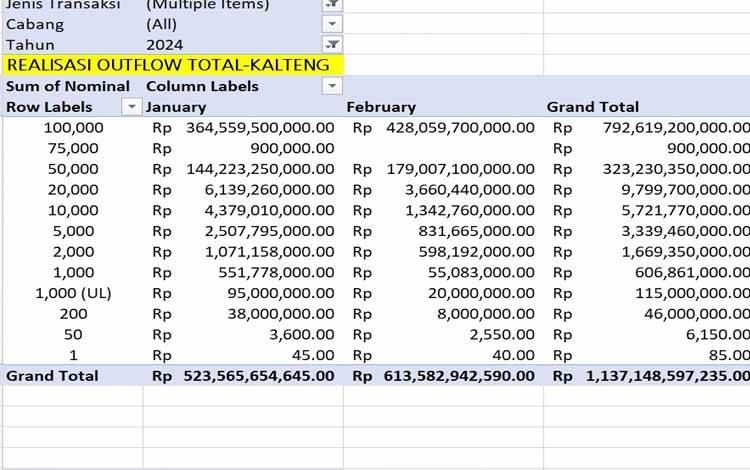Select the January column header
This screenshot has height=470, width=750.
coord(176,107)
